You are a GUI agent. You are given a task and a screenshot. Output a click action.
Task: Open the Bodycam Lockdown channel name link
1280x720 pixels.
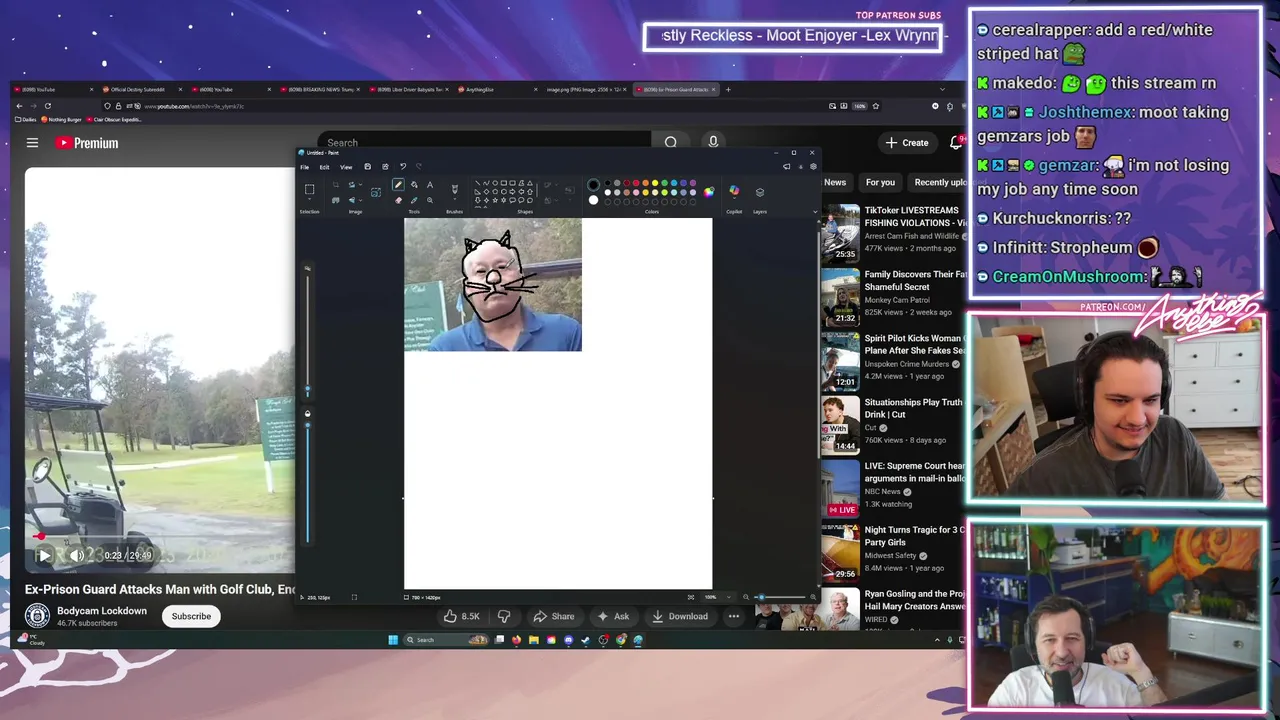(x=102, y=611)
